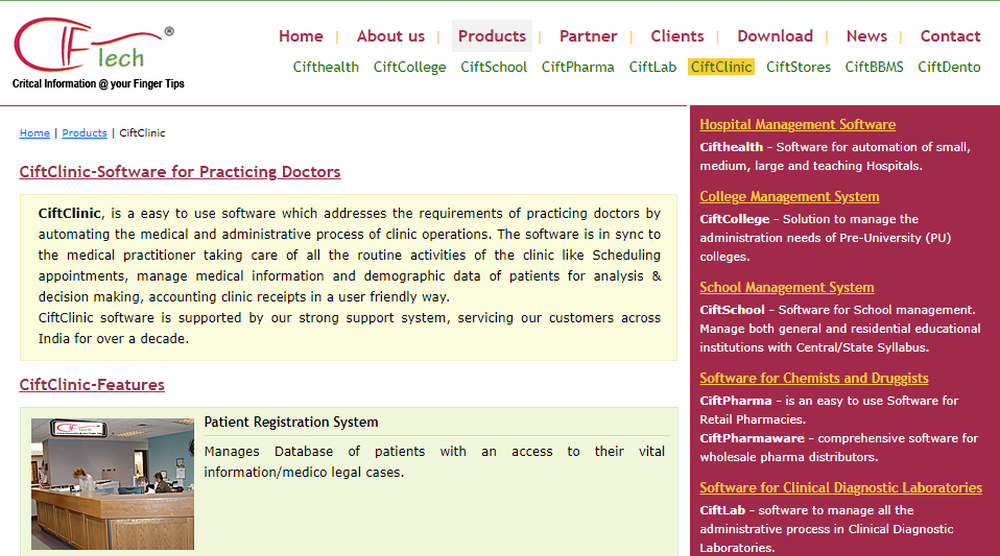Click the CIFTech logo
Image resolution: width=1000 pixels, height=556 pixels.
(94, 45)
